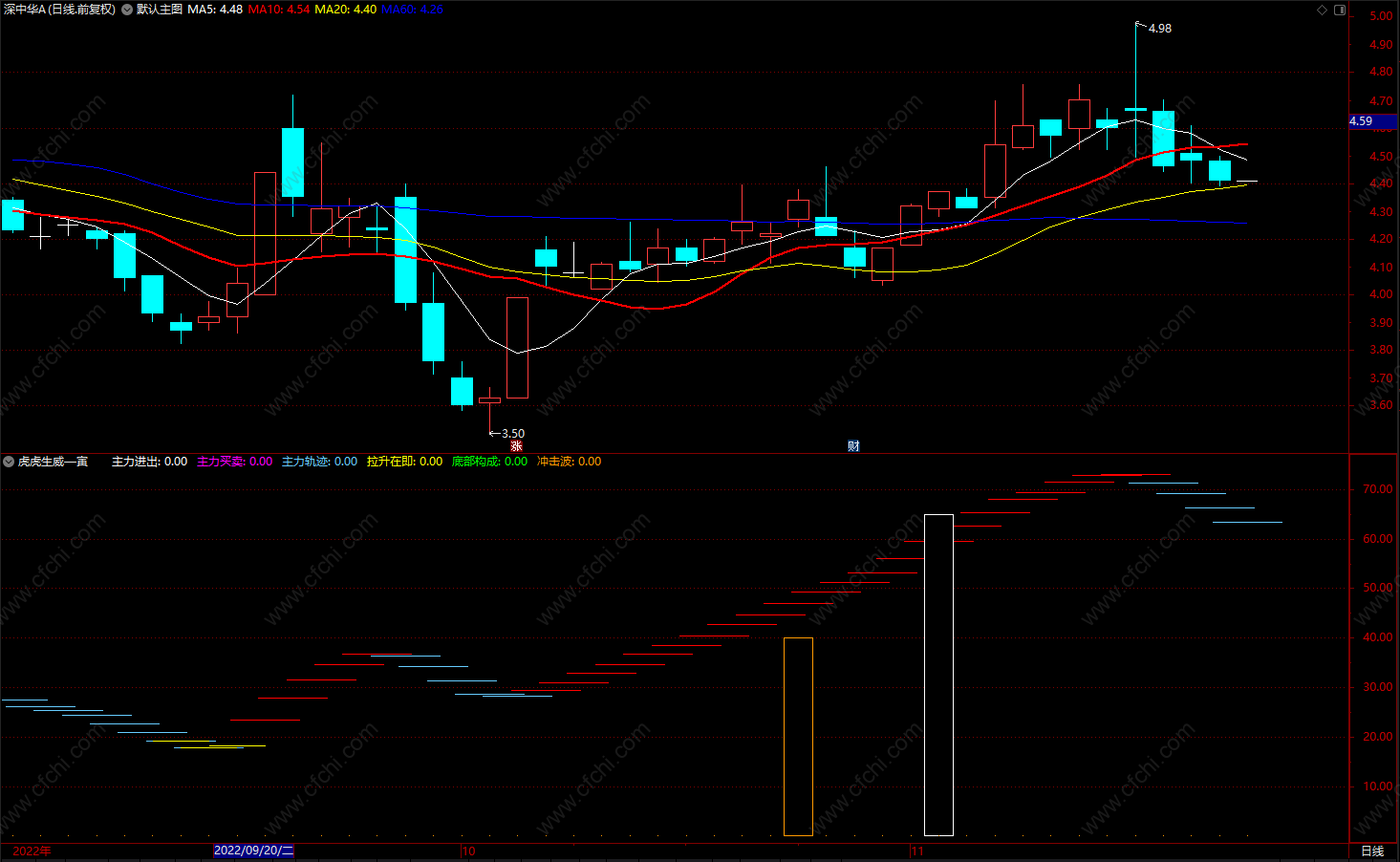Click the 5.00 price axis label
The width and height of the screenshot is (1400, 862).
pos(1381,16)
